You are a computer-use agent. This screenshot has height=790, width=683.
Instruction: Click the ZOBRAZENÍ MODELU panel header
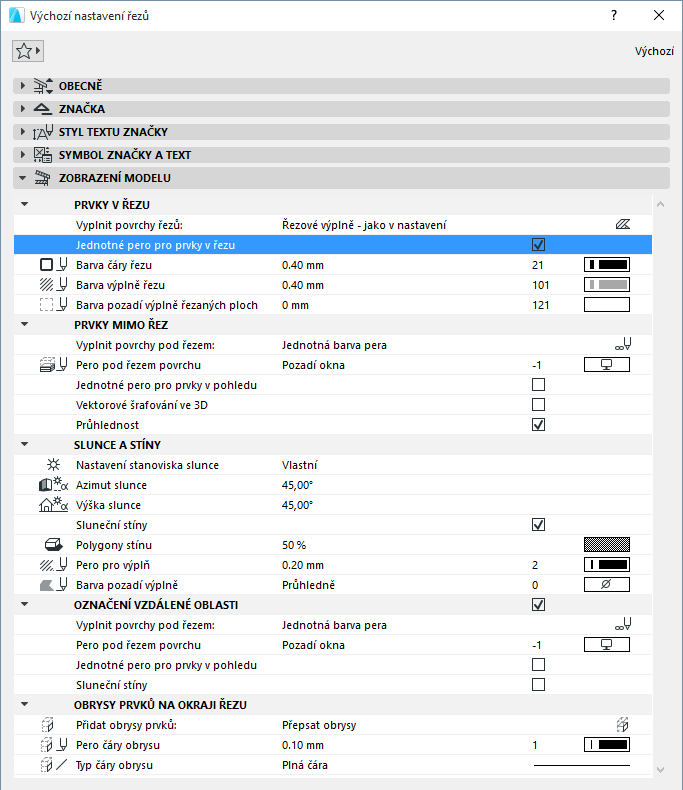click(342, 178)
